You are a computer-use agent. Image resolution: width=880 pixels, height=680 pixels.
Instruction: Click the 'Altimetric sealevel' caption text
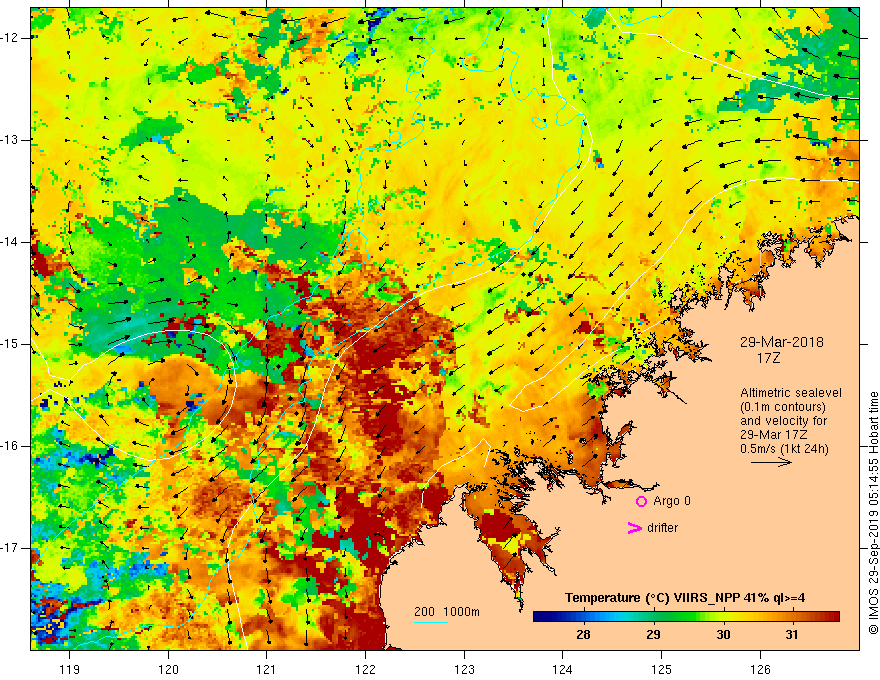(791, 393)
